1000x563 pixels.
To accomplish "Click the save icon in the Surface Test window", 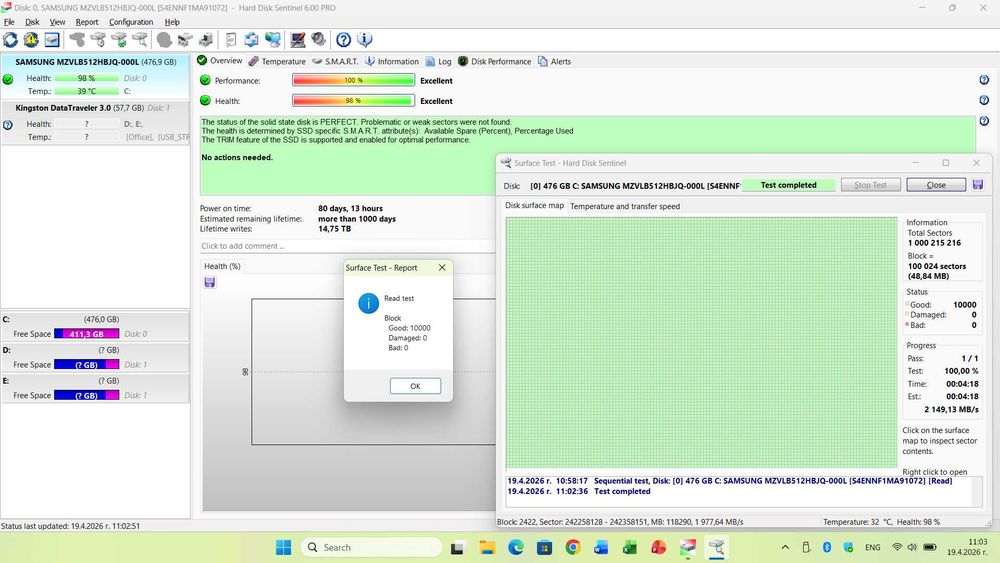I will click(978, 184).
